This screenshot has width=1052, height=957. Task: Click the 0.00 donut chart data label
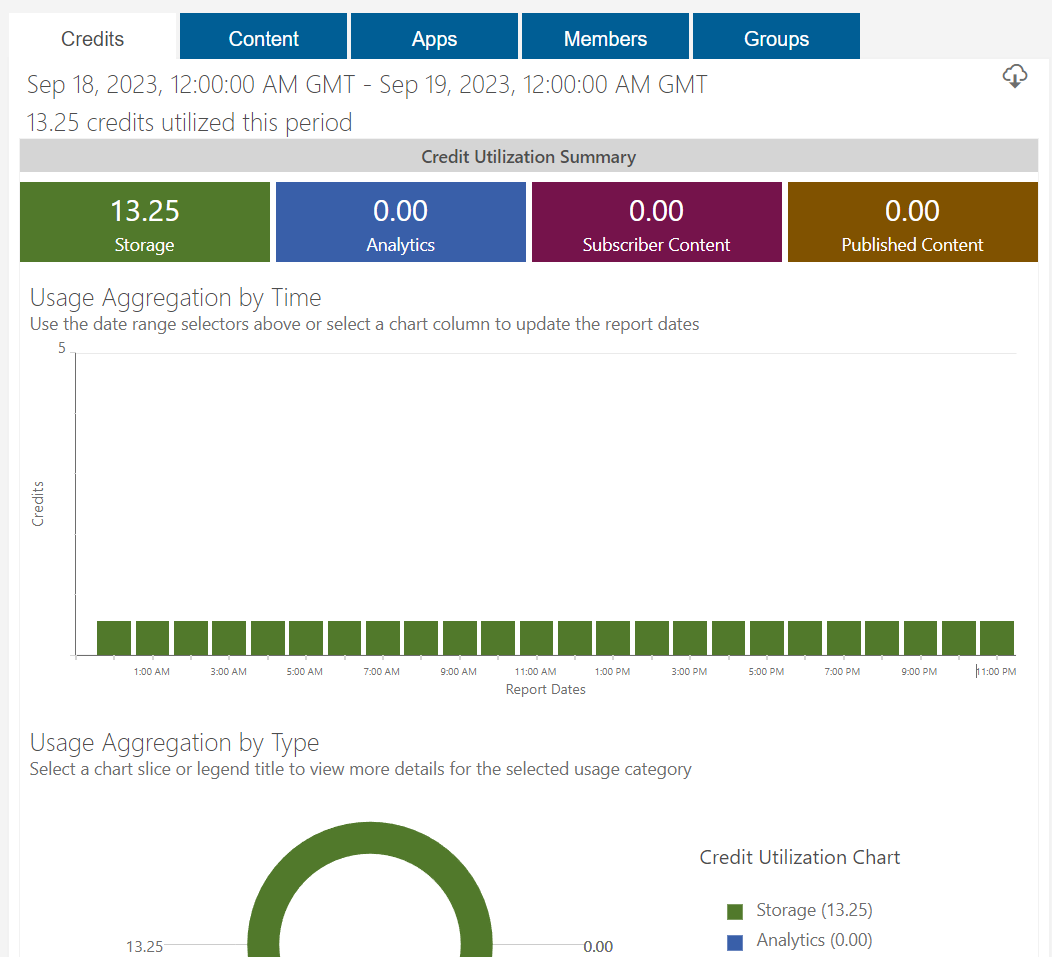coord(598,946)
